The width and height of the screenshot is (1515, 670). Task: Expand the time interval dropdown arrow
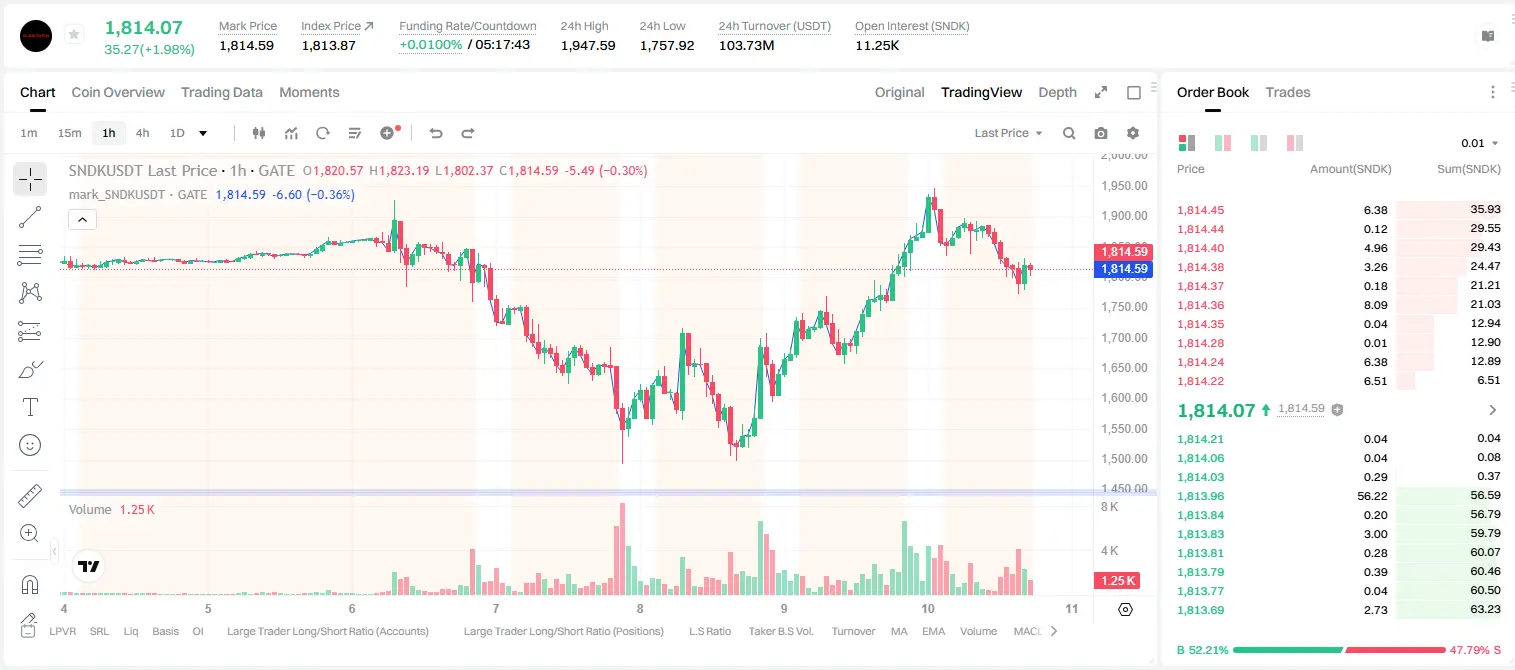coord(203,133)
